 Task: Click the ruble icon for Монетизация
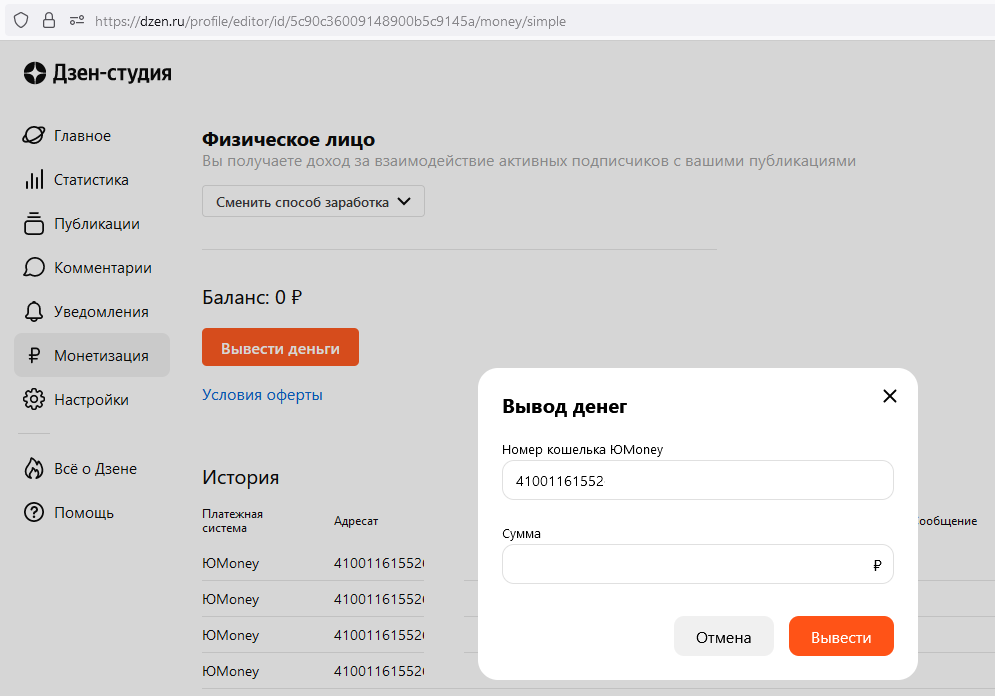(34, 355)
